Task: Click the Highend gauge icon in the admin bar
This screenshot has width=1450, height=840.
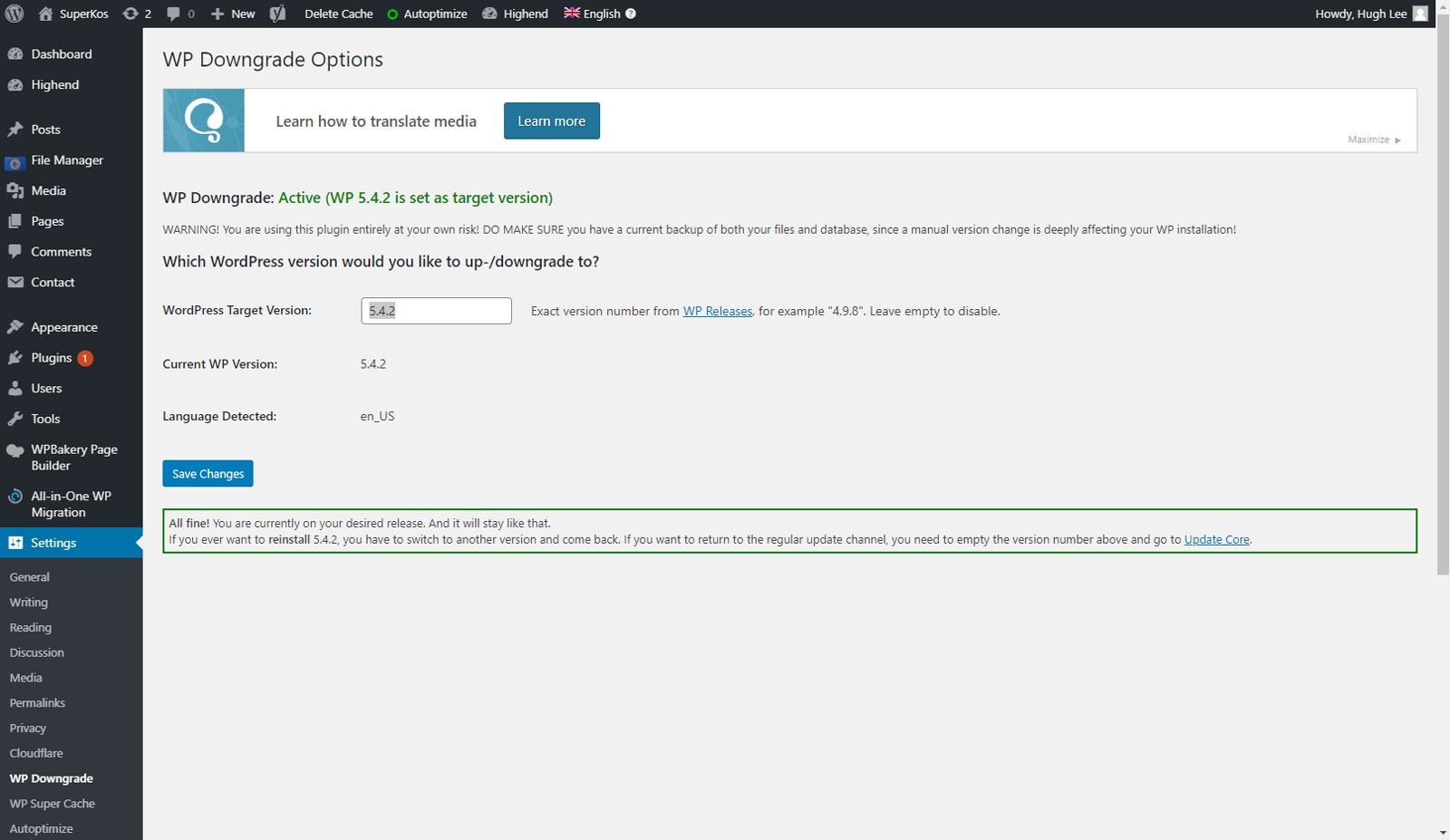Action: pos(489,14)
